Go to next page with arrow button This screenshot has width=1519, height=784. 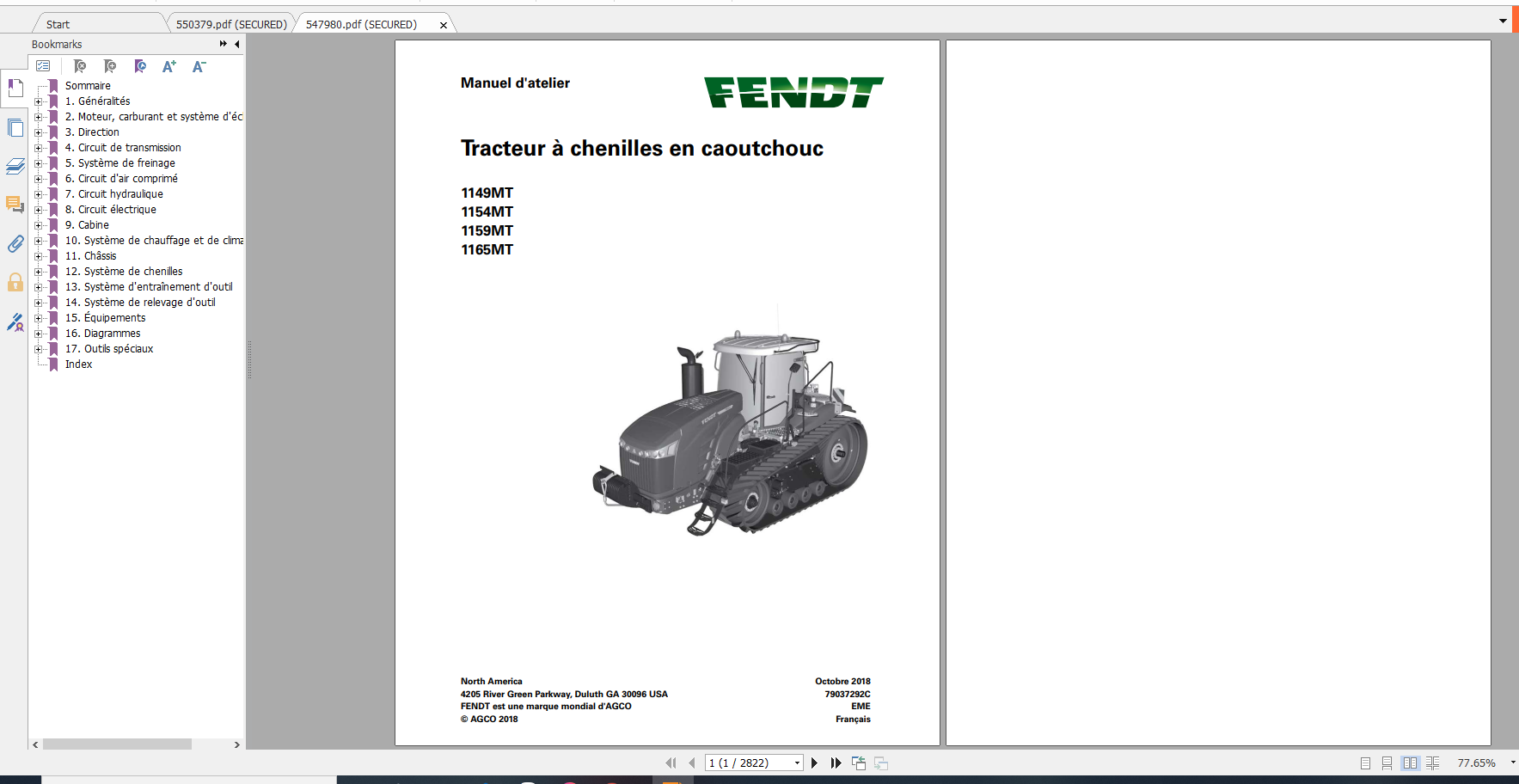[814, 763]
